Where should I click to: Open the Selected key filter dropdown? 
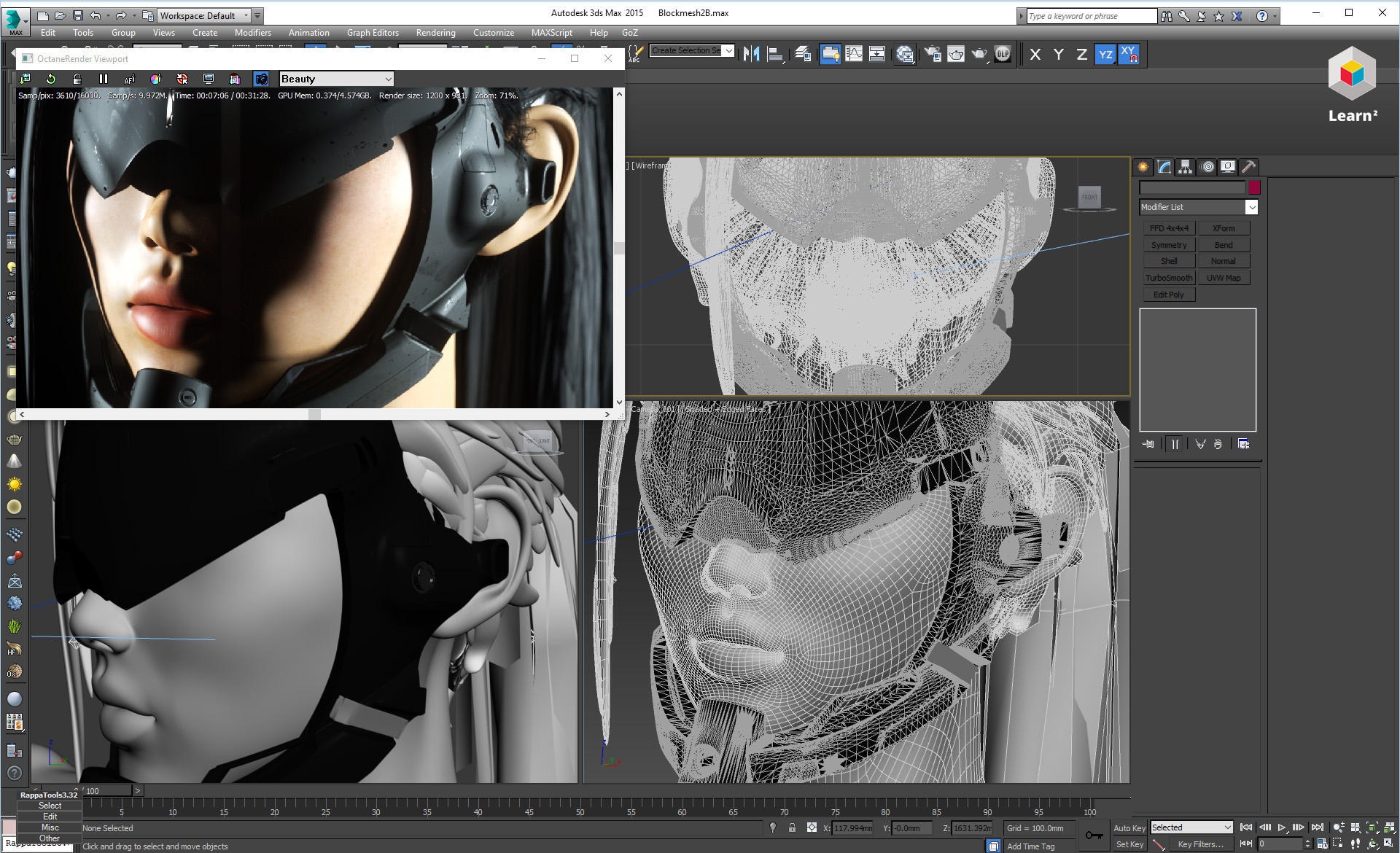(x=1191, y=827)
